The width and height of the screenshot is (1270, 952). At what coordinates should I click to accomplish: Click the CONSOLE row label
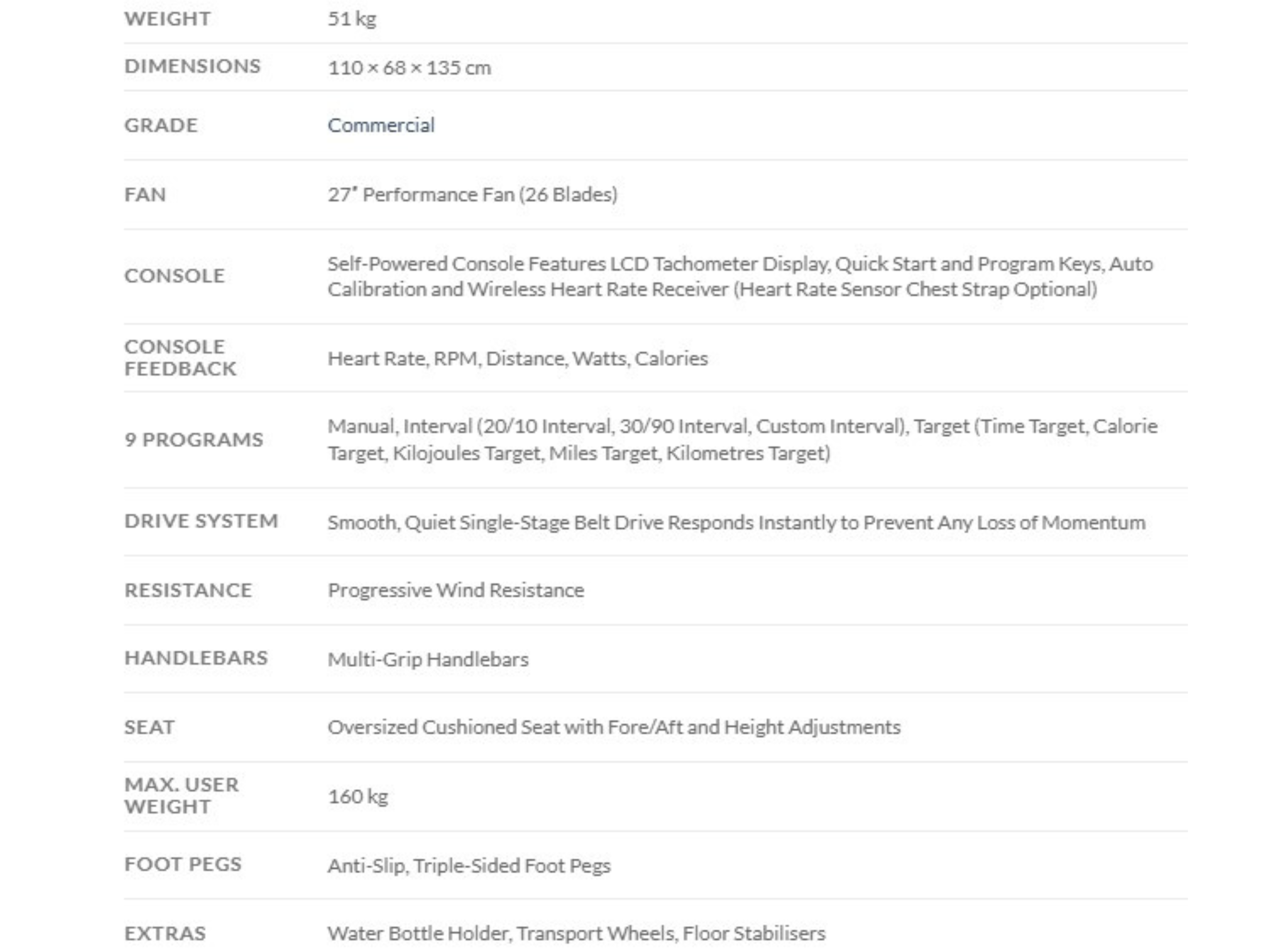tap(175, 275)
